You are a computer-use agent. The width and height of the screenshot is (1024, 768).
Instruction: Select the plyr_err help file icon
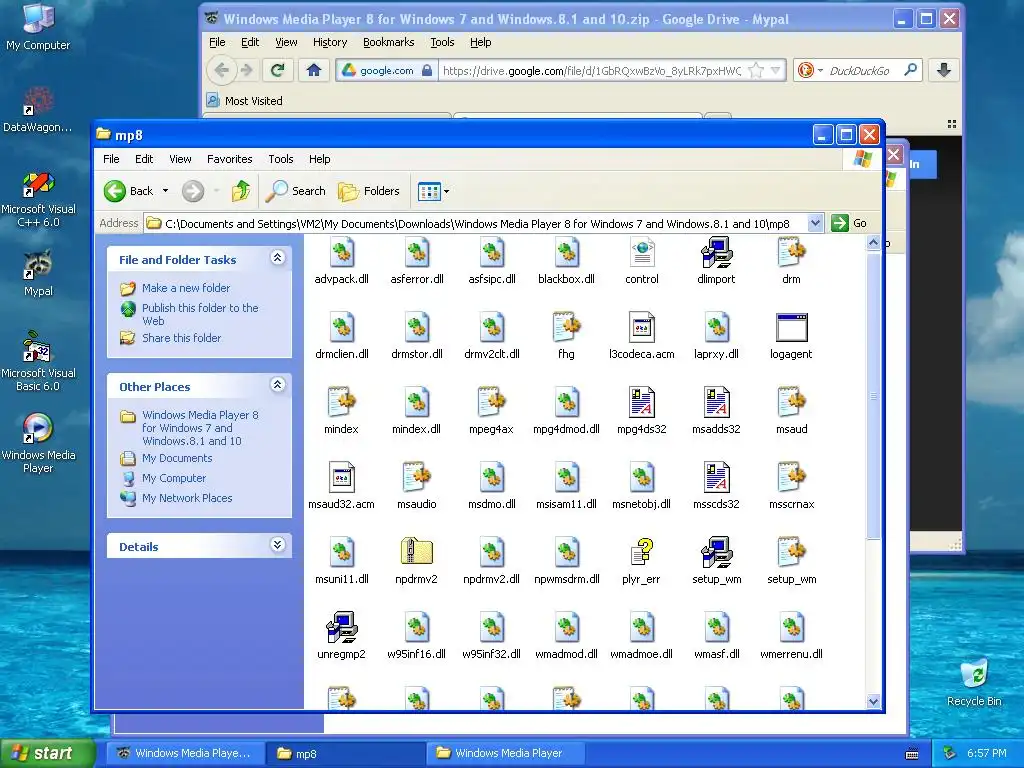[641, 552]
